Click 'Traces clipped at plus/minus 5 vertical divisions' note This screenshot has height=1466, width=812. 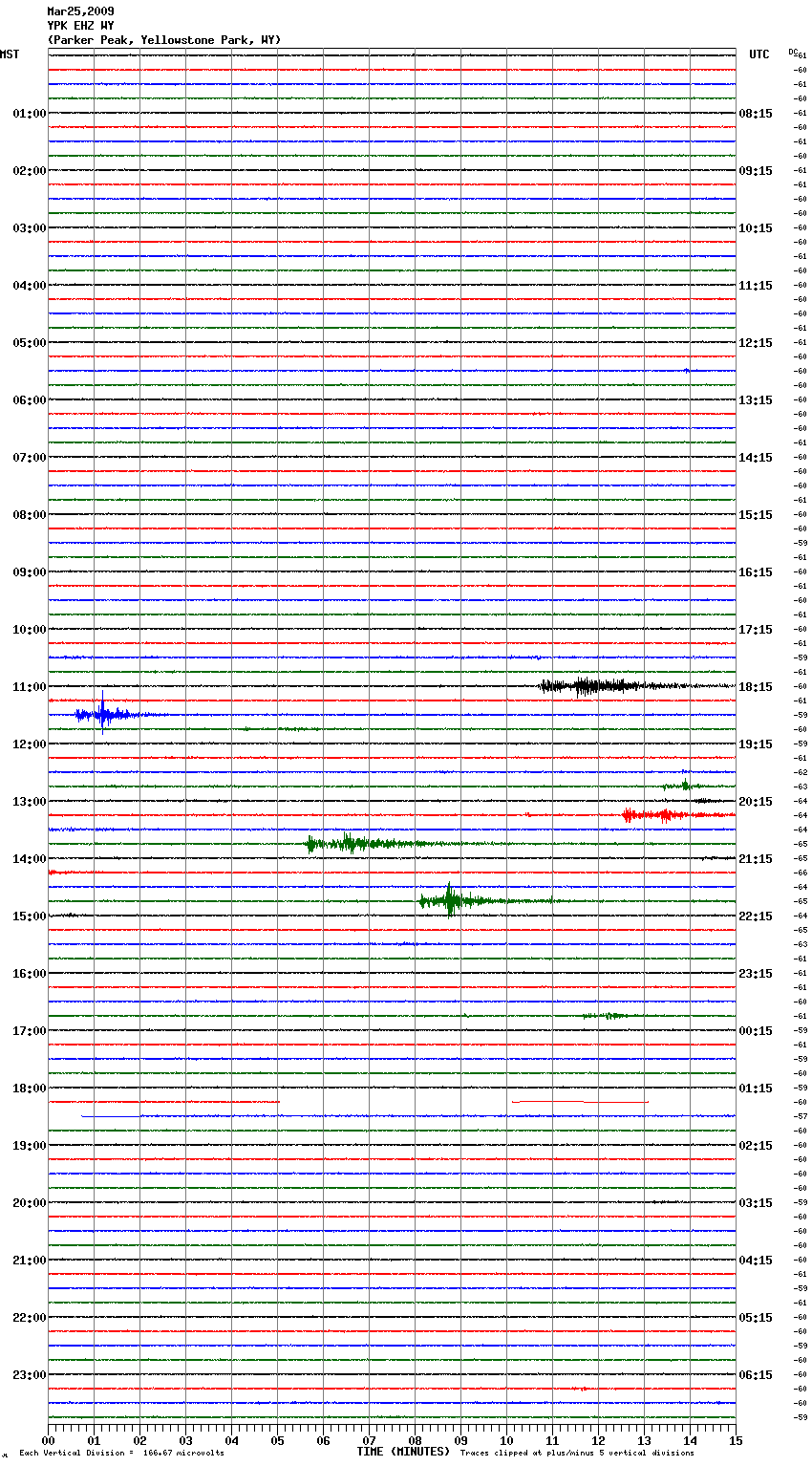coord(577,1454)
